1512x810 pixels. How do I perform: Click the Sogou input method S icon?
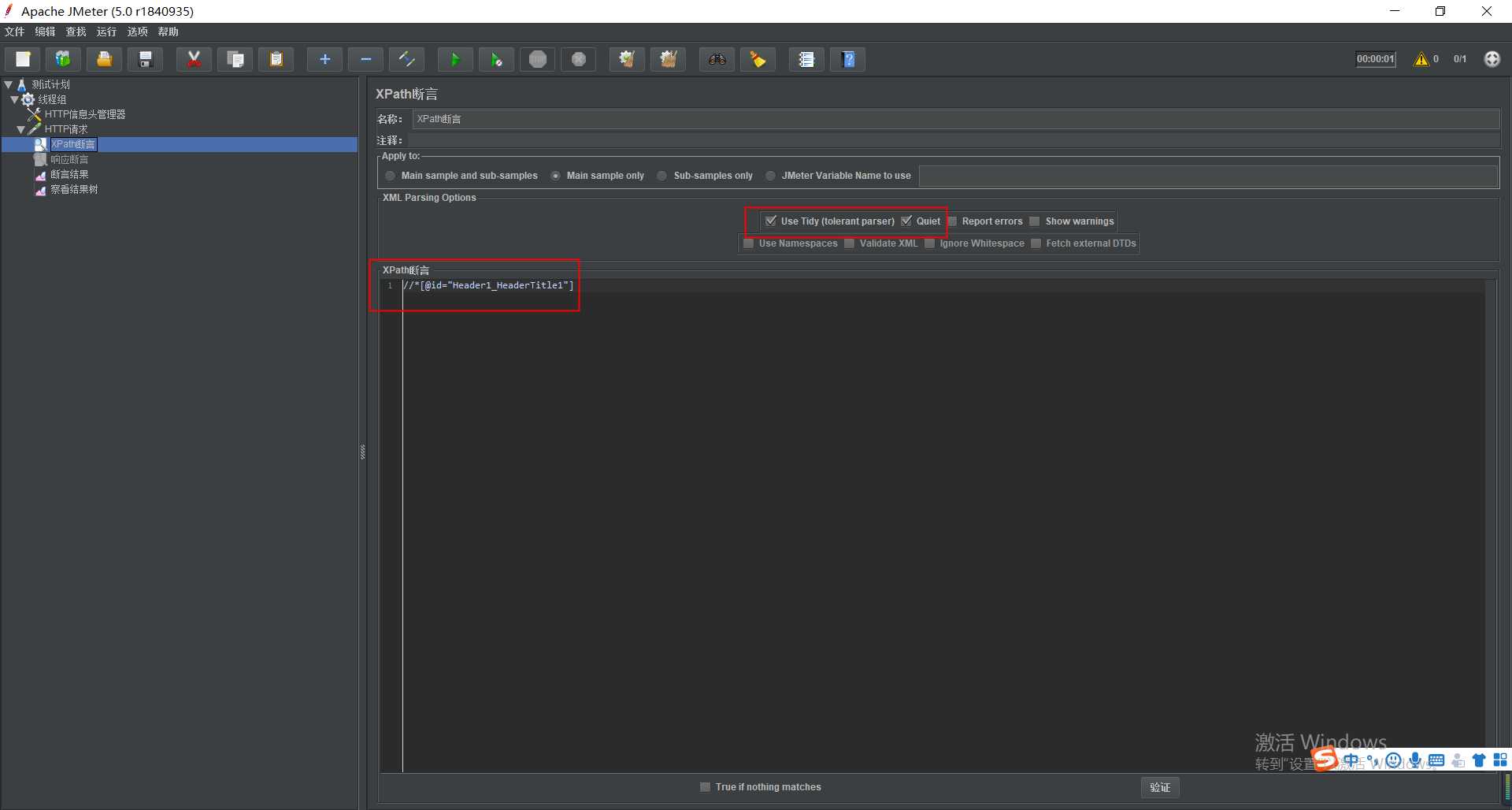(1325, 759)
